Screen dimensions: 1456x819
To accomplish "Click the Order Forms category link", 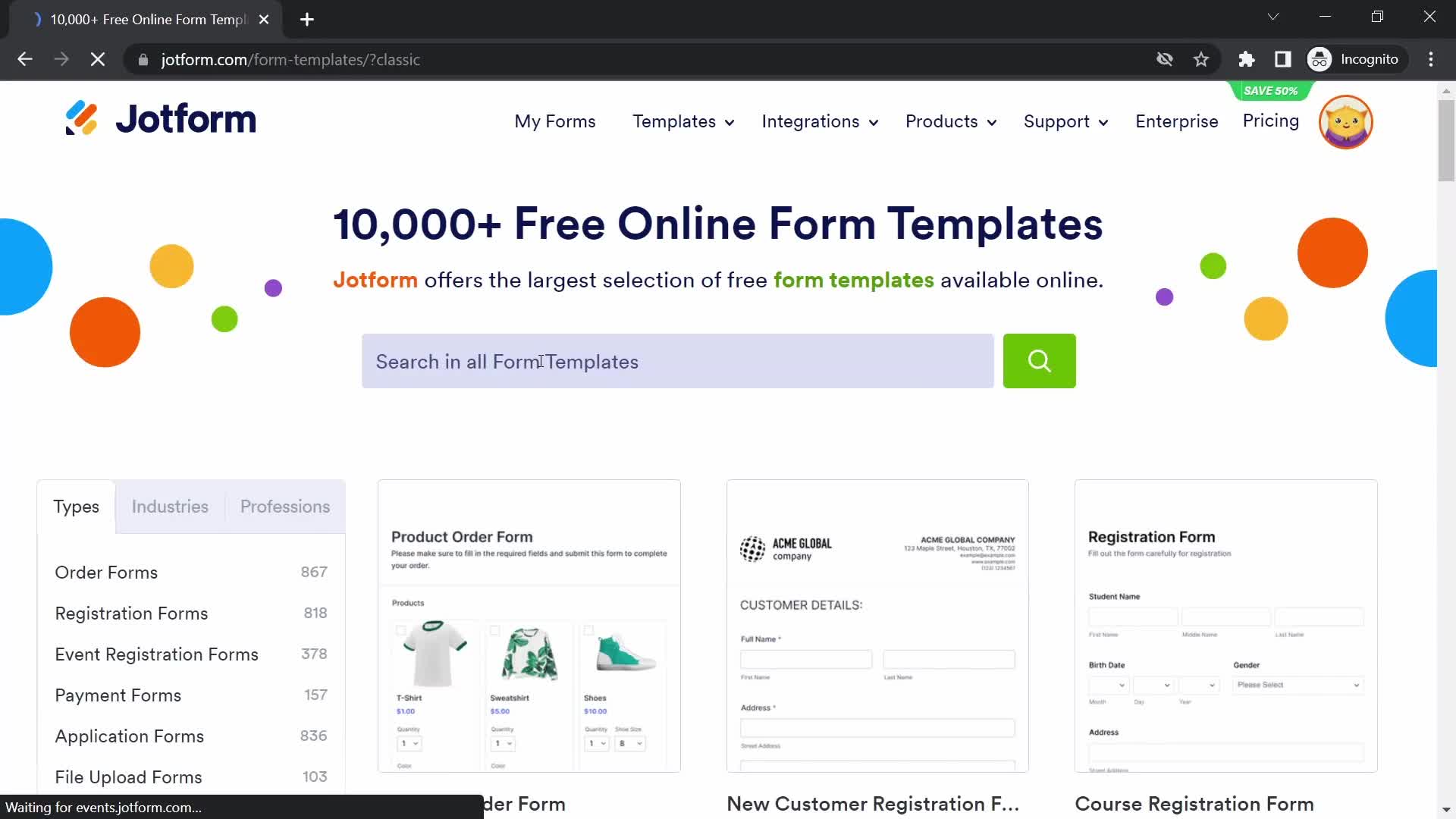I will [x=106, y=572].
